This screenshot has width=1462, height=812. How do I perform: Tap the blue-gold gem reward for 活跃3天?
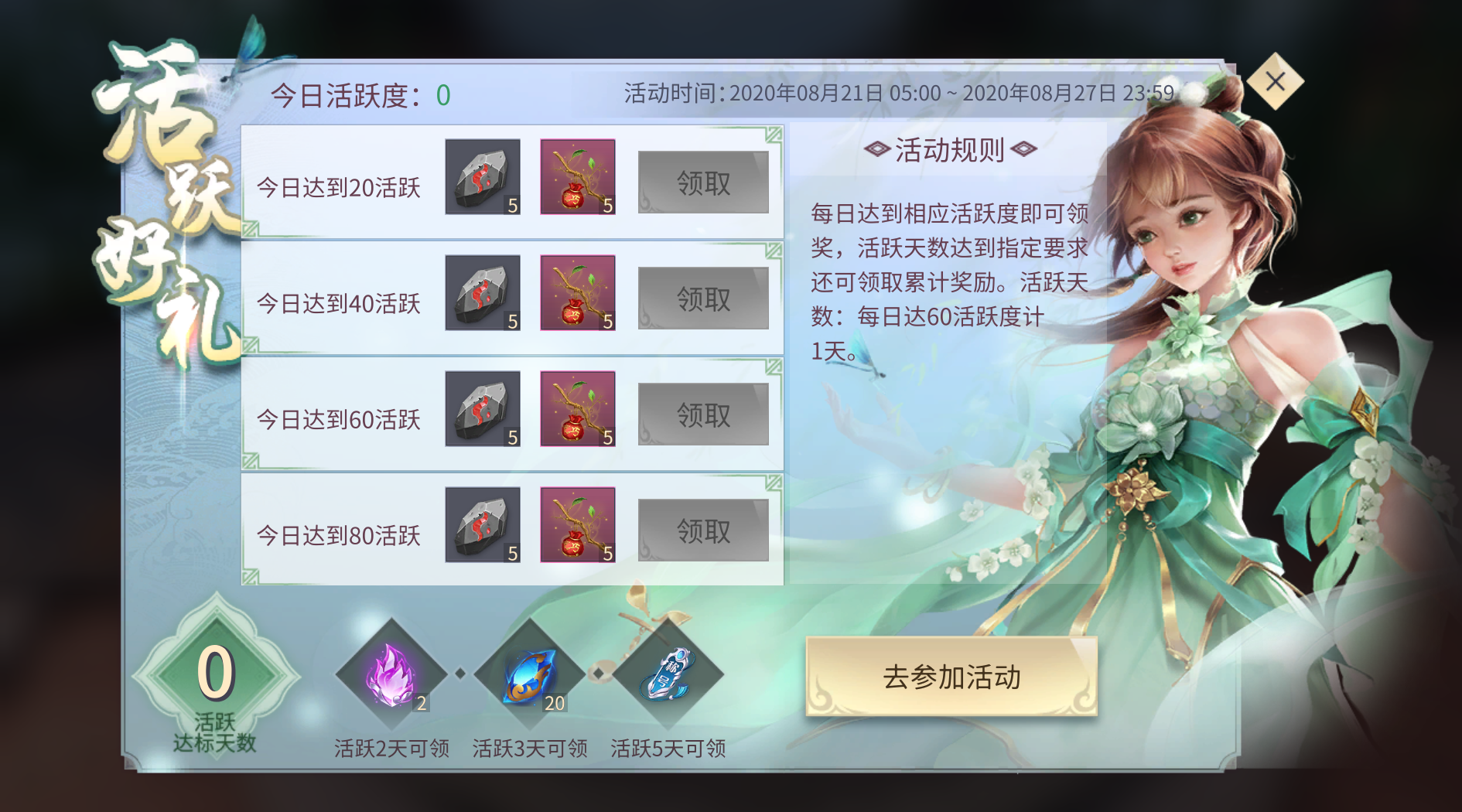click(x=530, y=674)
